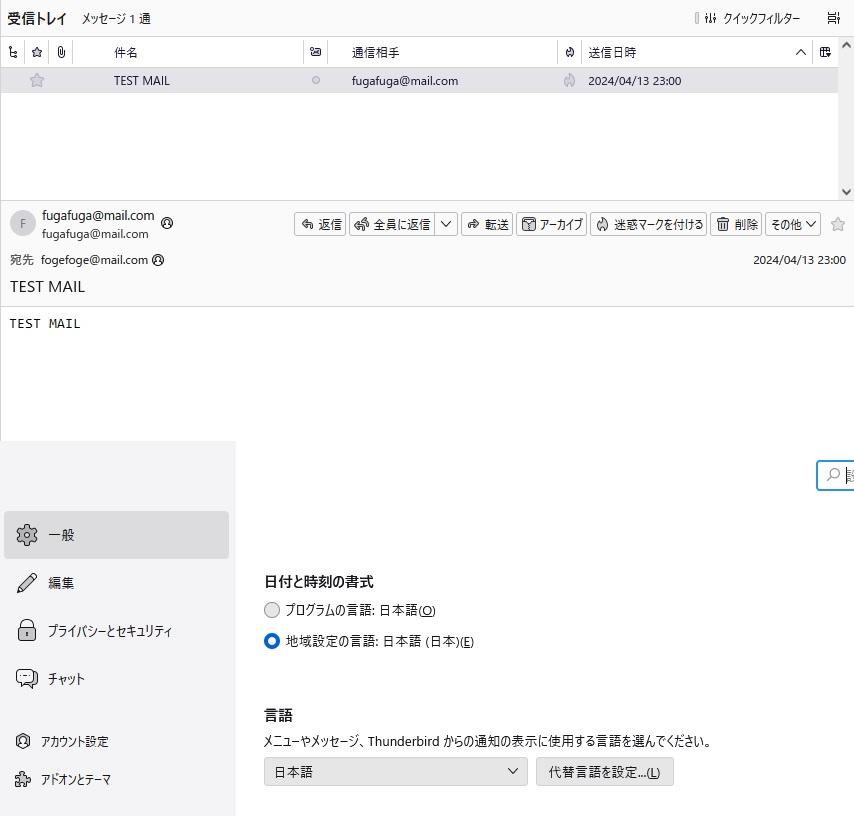The height and width of the screenshot is (817, 854).
Task: Select program language date format option
Action: click(x=272, y=610)
